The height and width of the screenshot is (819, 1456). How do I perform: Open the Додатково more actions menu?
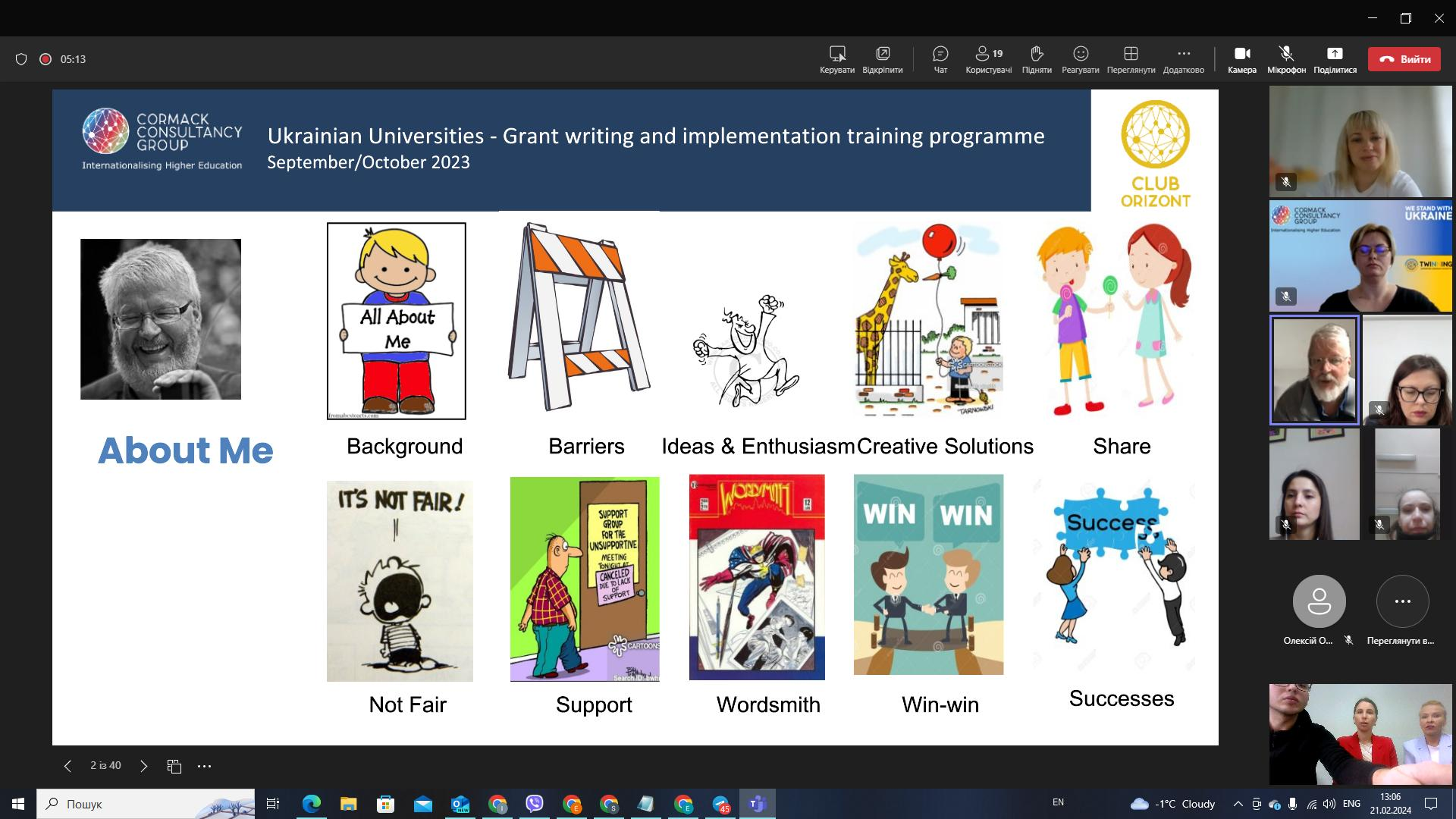1184,59
